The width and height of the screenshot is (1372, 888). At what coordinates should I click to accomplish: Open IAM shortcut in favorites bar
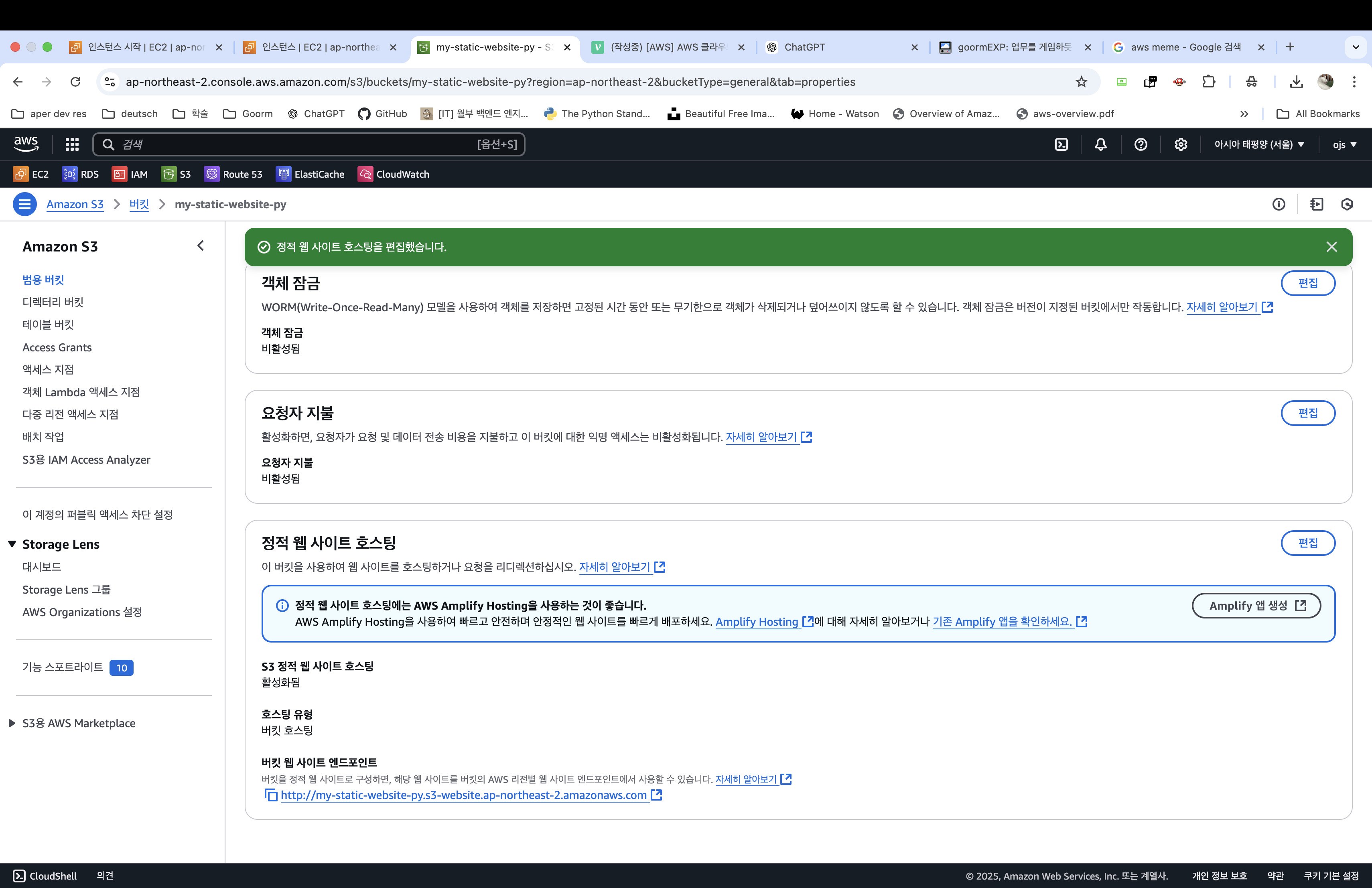coord(130,174)
